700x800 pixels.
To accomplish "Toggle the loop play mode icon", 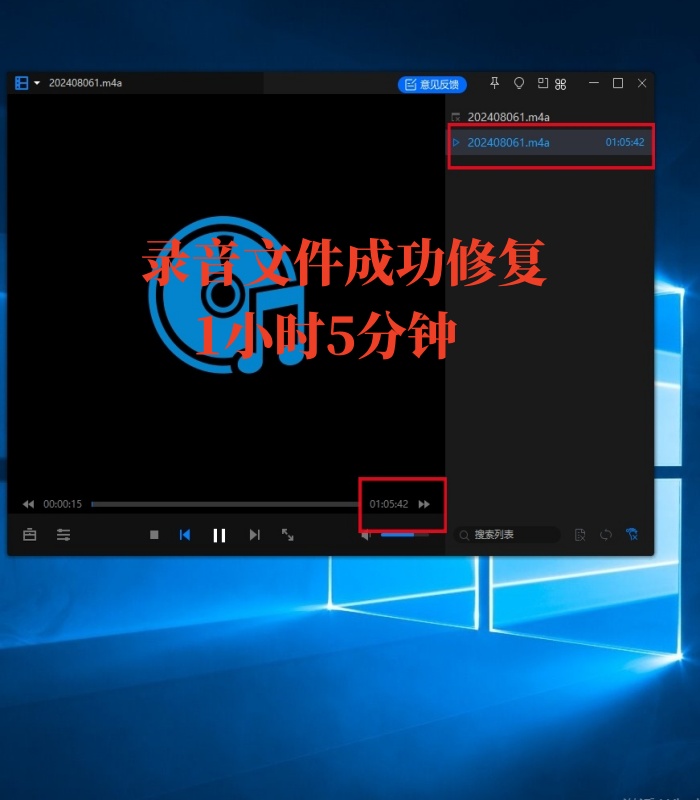I will click(606, 535).
